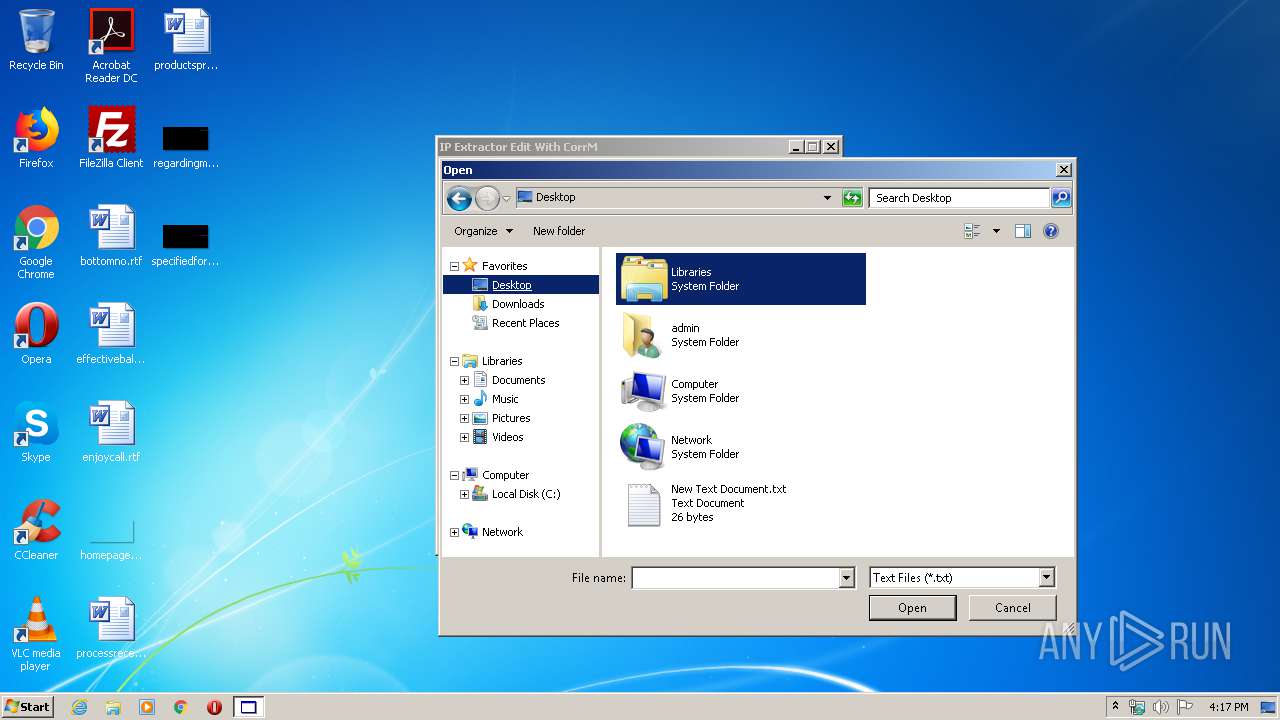
Task: Click the search magnifier icon
Action: (1061, 198)
